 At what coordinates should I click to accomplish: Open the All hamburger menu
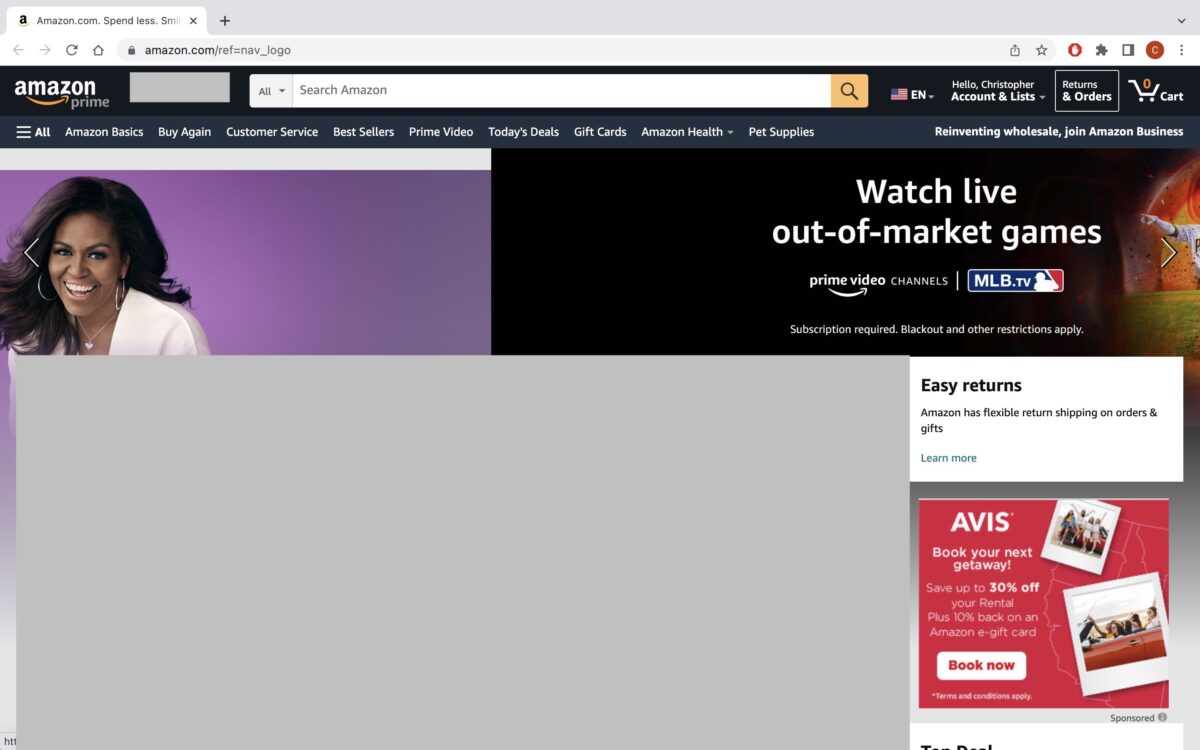[x=33, y=132]
